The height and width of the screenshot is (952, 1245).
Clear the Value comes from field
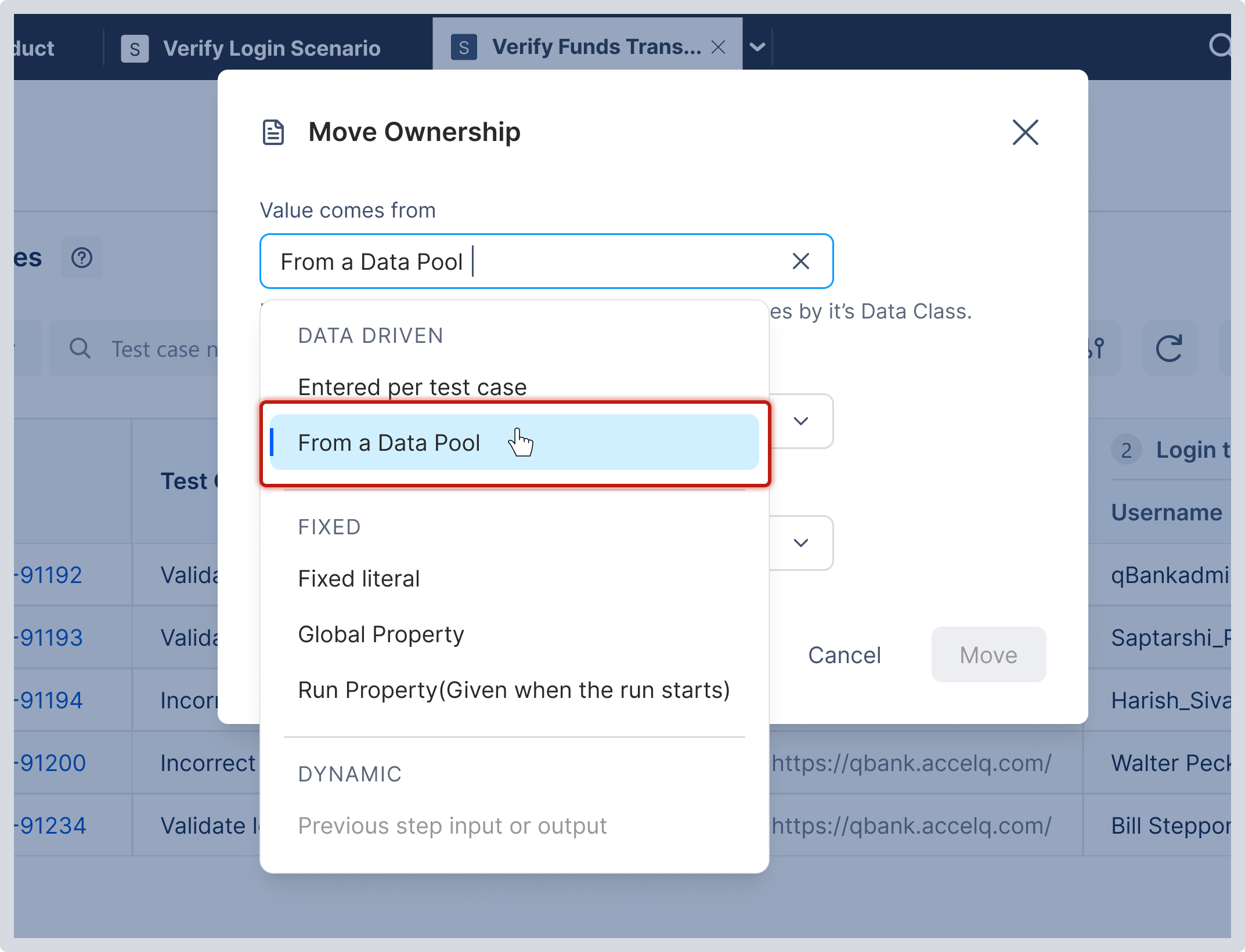(x=801, y=261)
